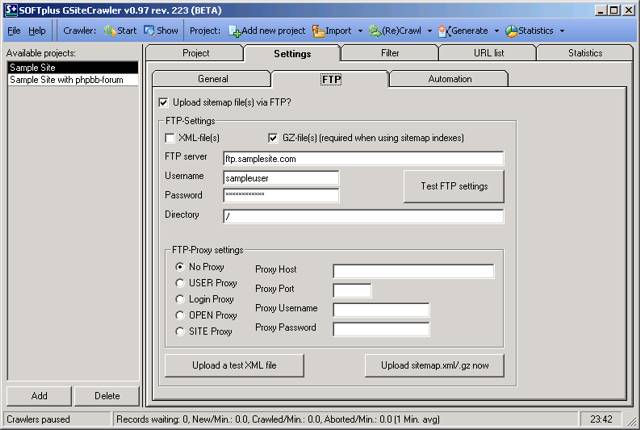640x430 pixels.
Task: Click the Delete project button
Action: (x=107, y=396)
